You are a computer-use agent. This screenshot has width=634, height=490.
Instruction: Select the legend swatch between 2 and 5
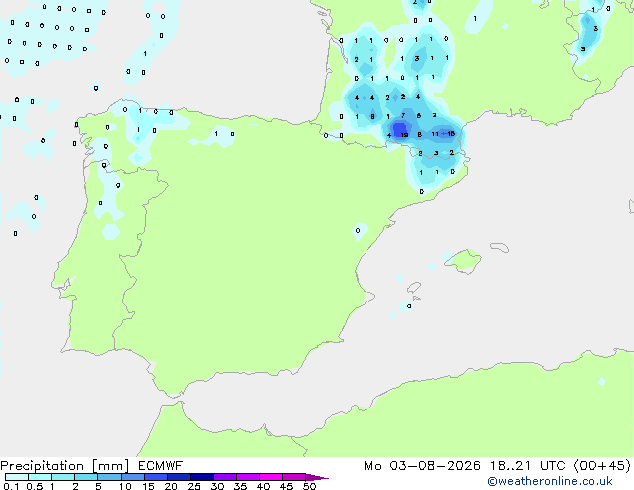[86, 477]
